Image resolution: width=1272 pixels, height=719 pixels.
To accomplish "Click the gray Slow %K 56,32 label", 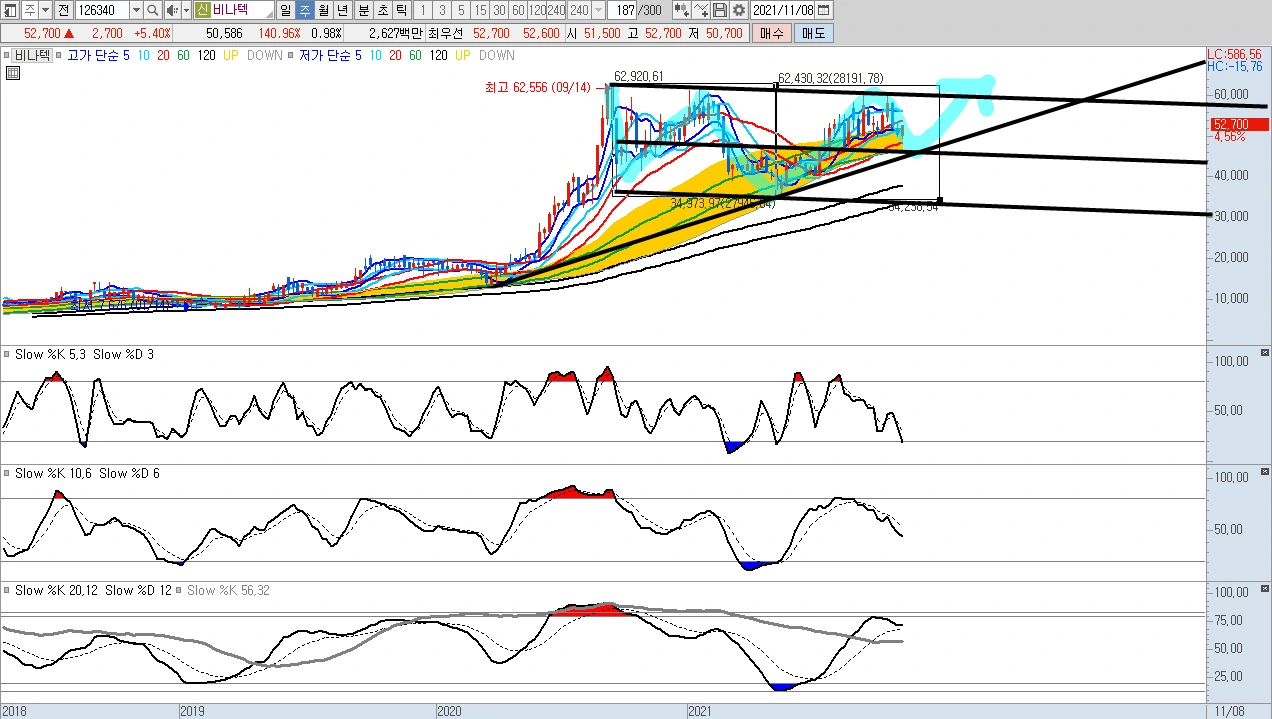I will point(228,591).
